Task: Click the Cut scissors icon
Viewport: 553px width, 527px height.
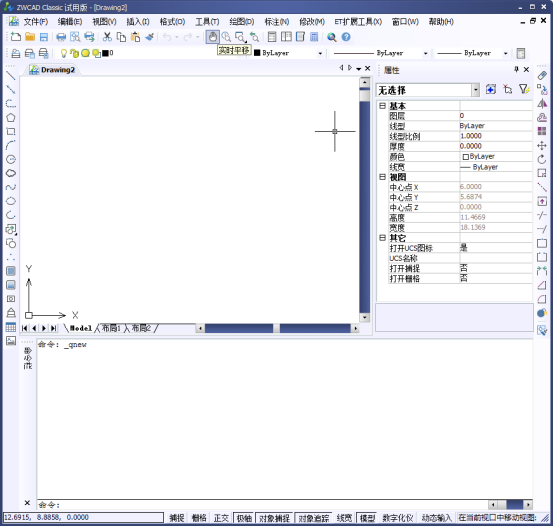Action: [107, 37]
